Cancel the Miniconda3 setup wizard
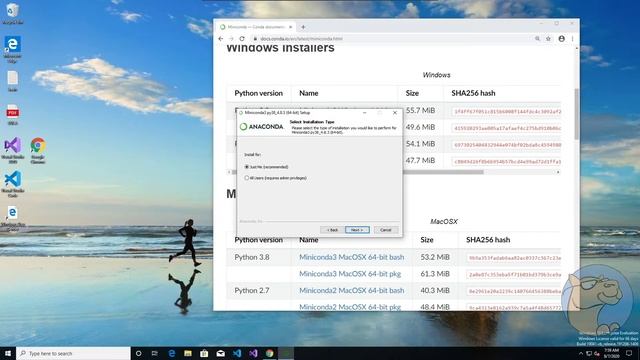The image size is (640, 360). point(386,230)
